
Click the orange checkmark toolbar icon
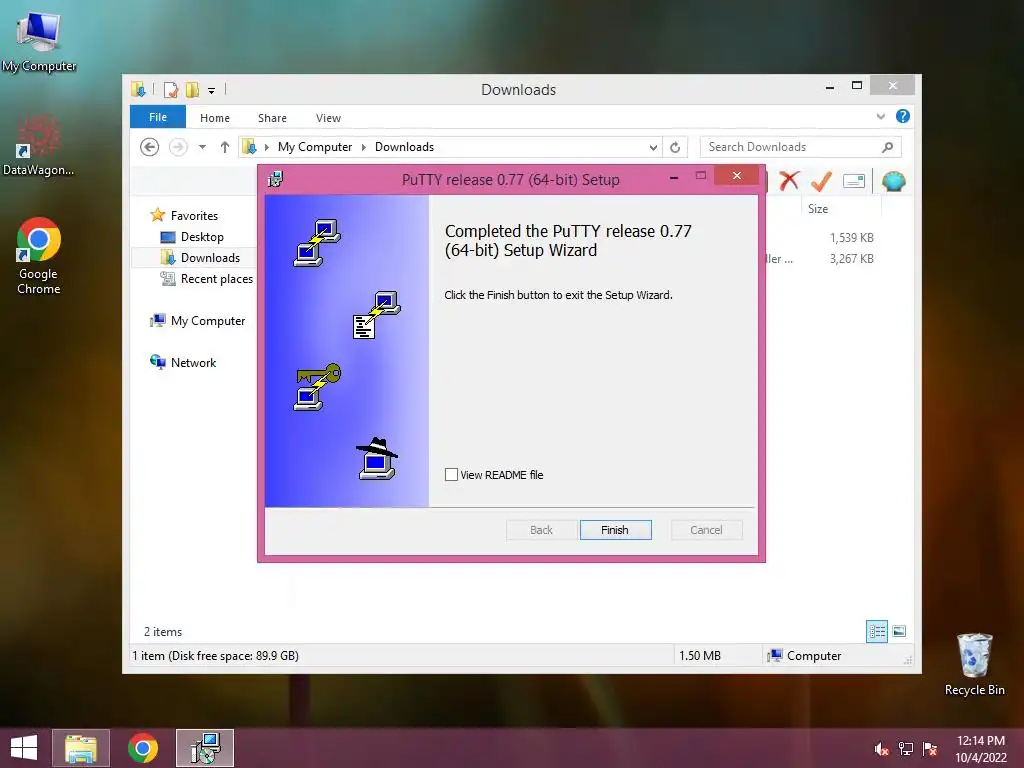tap(821, 181)
